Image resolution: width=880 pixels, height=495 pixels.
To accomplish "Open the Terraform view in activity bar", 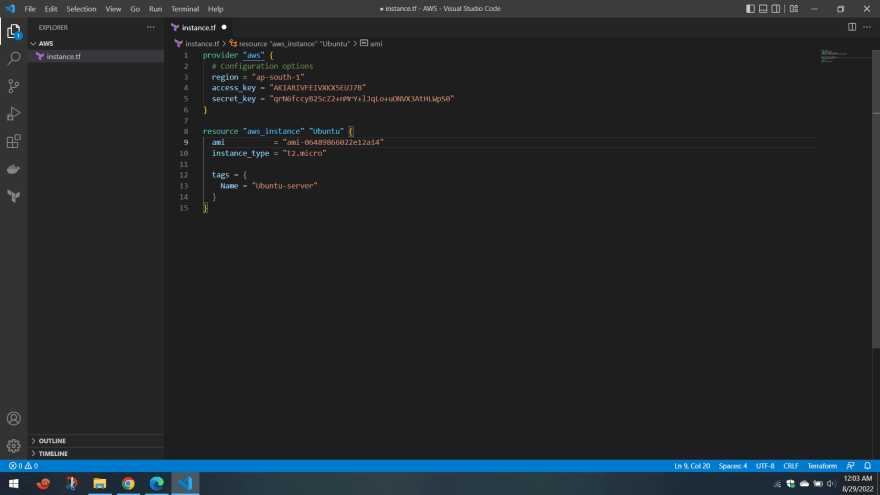I will (x=13, y=196).
